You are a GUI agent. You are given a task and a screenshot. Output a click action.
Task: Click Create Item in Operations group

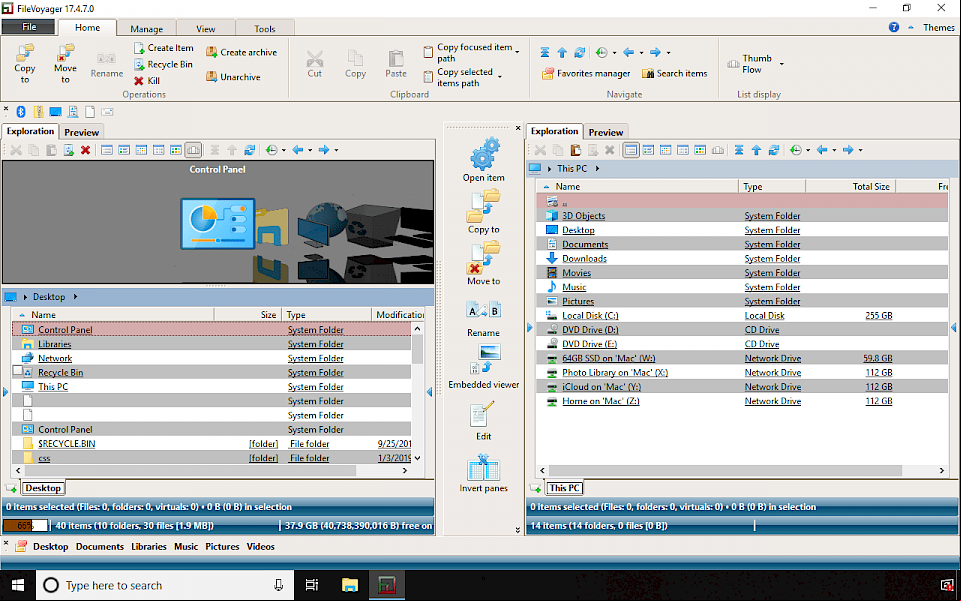coord(164,48)
